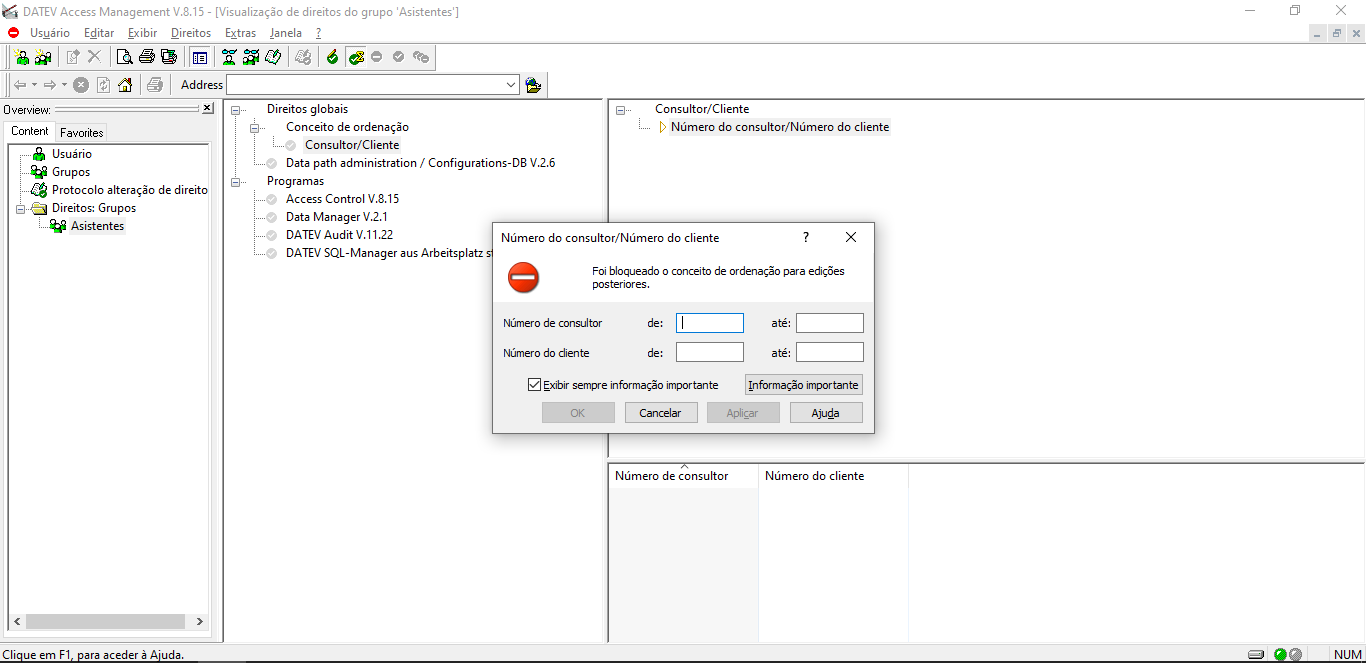This screenshot has width=1366, height=663.
Task: Click the grey double circle toolbar icon
Action: click(x=421, y=57)
